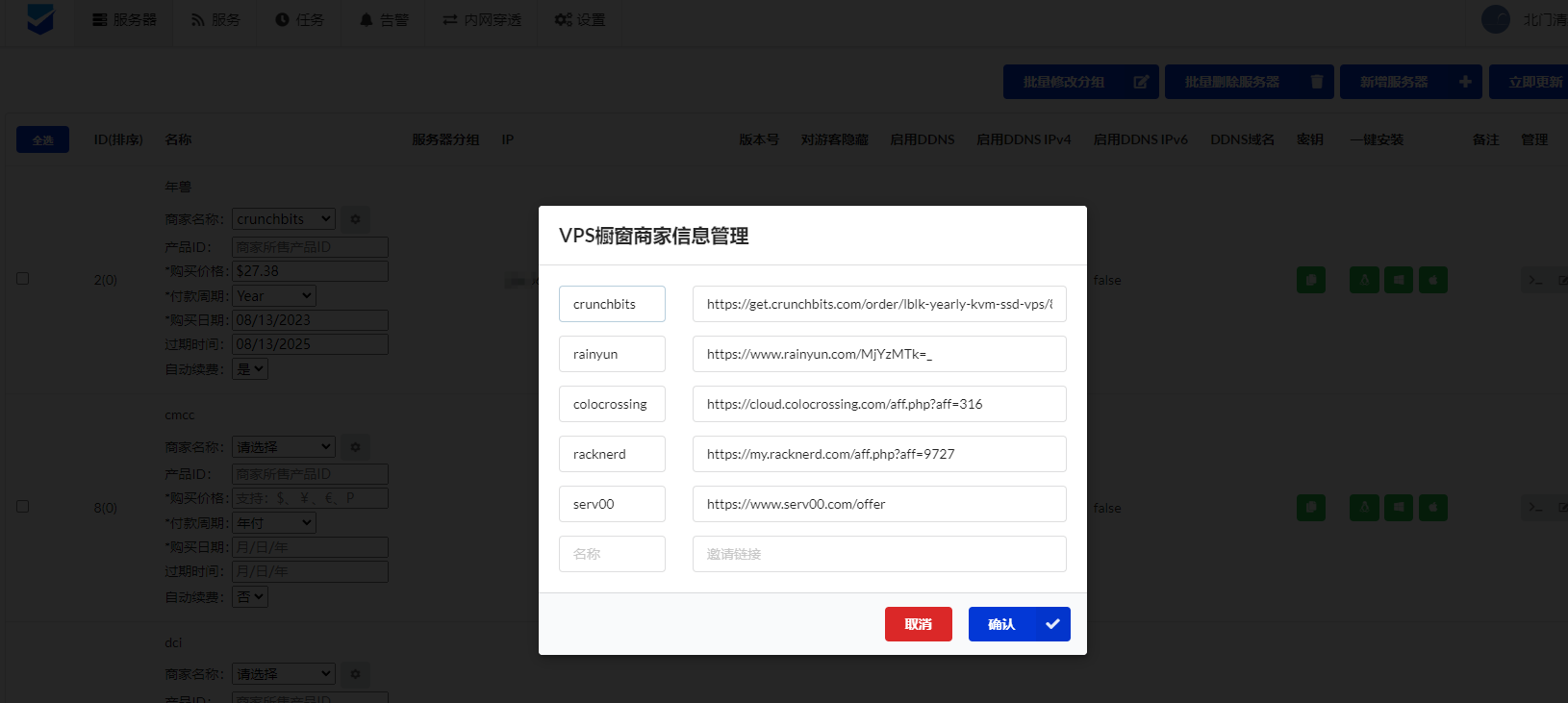The height and width of the screenshot is (703, 1568).
Task: Click the 全选 select-all button
Action: click(x=42, y=139)
